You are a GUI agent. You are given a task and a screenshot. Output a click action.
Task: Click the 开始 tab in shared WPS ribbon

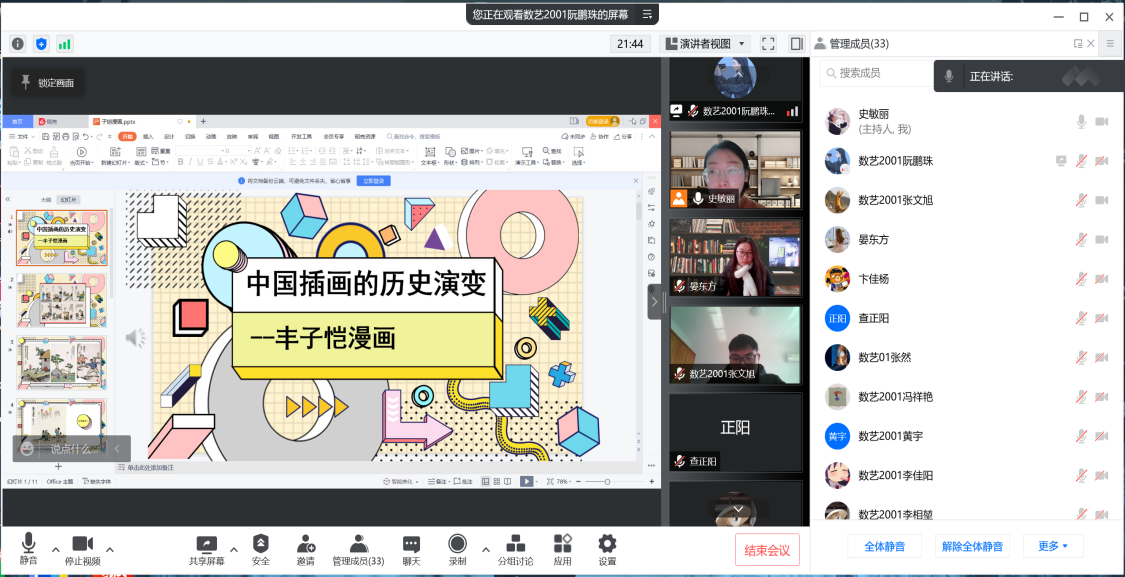(127, 136)
